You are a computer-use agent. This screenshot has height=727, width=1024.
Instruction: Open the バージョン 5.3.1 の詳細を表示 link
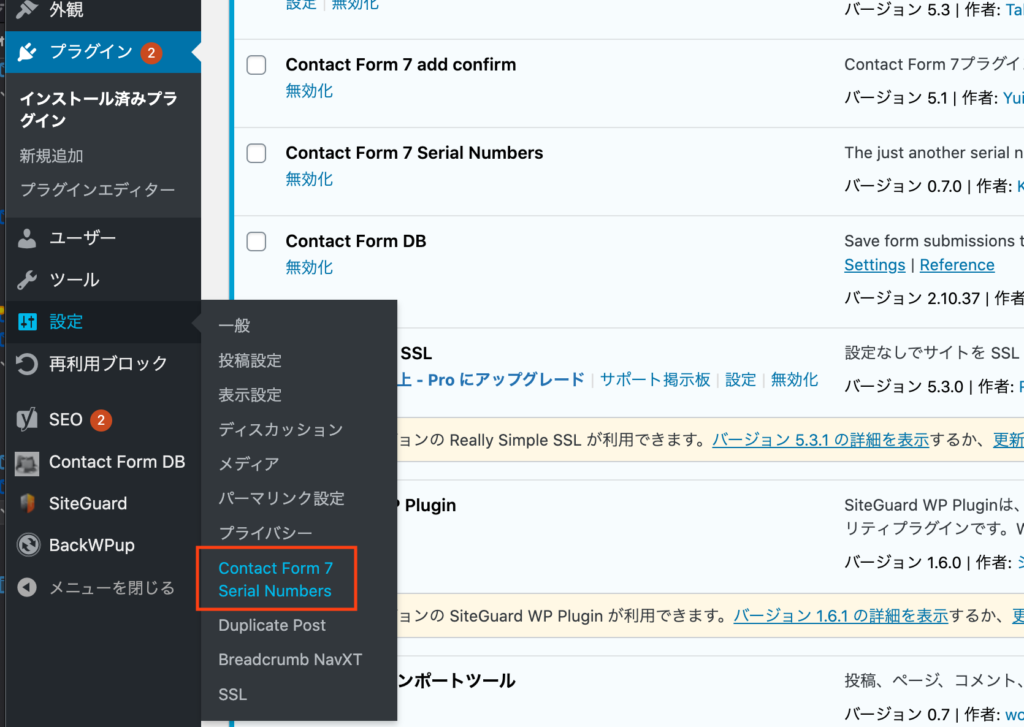[821, 440]
